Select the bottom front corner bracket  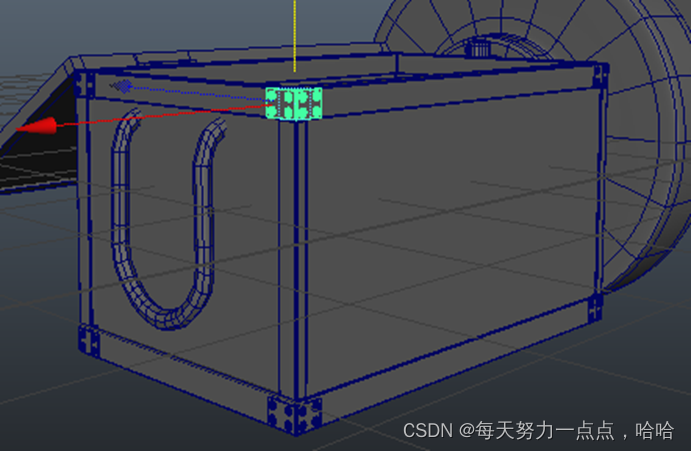[294, 415]
